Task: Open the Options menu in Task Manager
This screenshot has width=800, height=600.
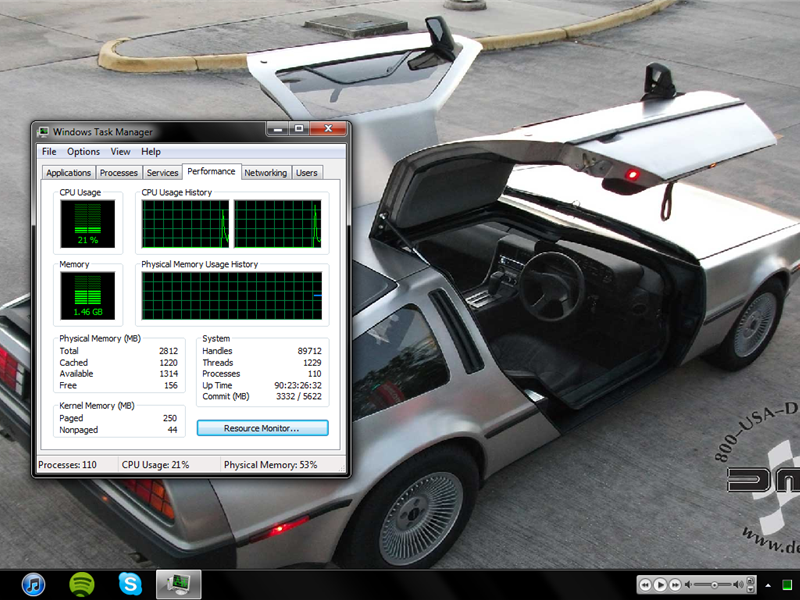Action: click(x=83, y=151)
